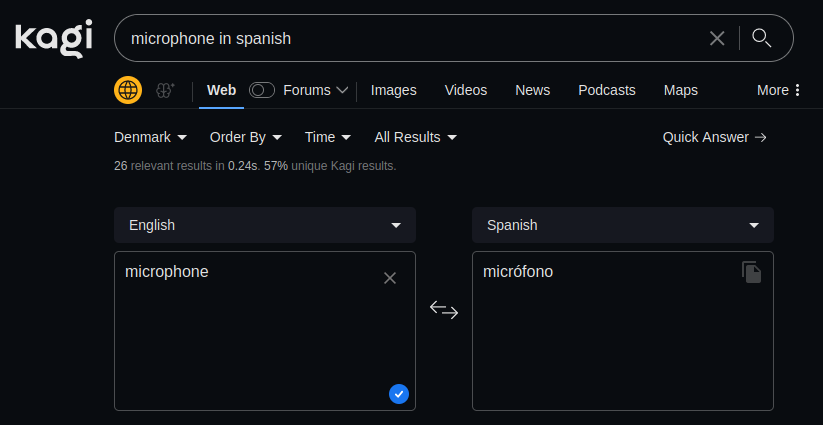
Task: Click the Kagi logo
Action: [x=53, y=38]
